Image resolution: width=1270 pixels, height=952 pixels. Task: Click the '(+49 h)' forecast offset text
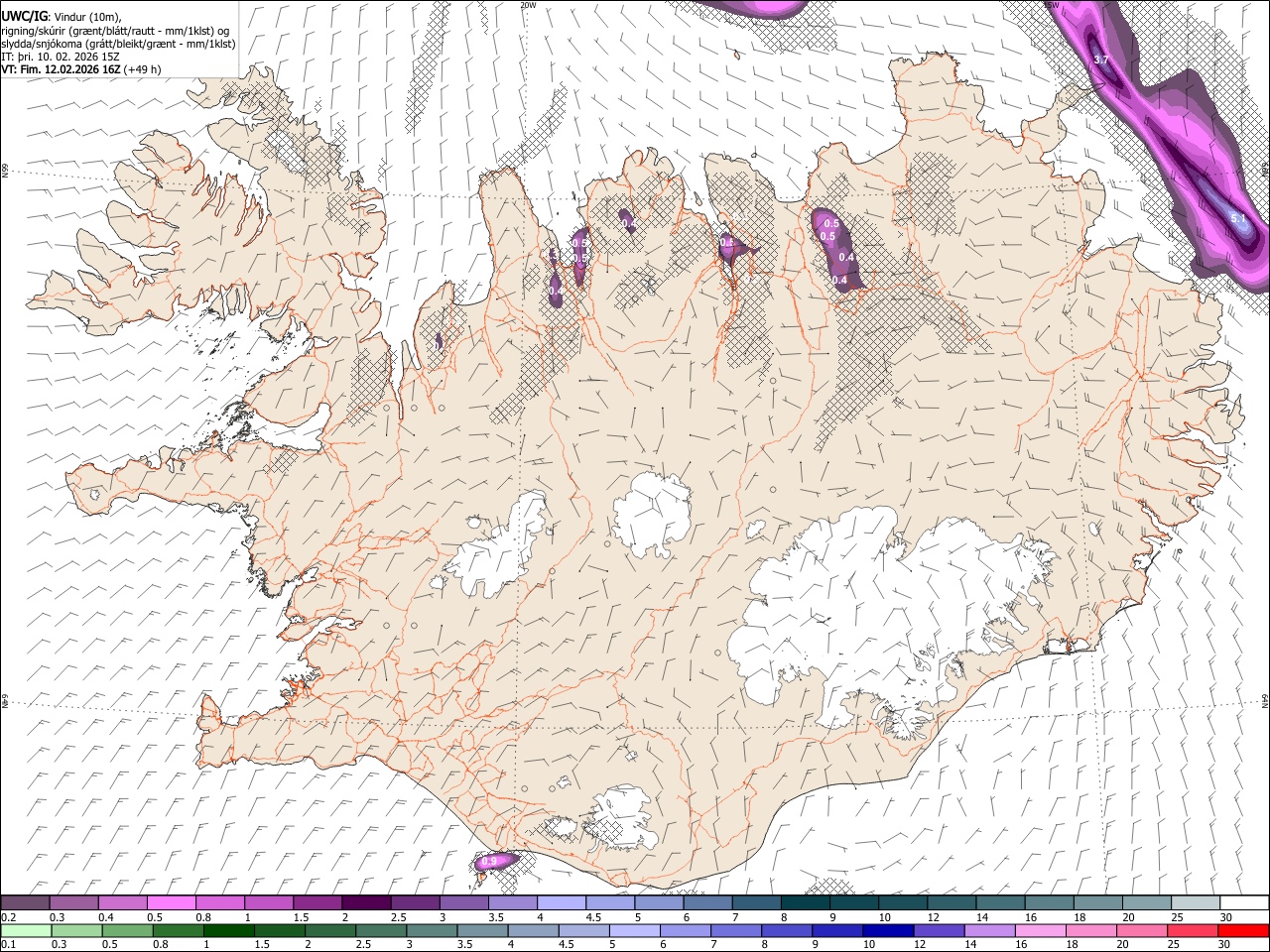143,69
